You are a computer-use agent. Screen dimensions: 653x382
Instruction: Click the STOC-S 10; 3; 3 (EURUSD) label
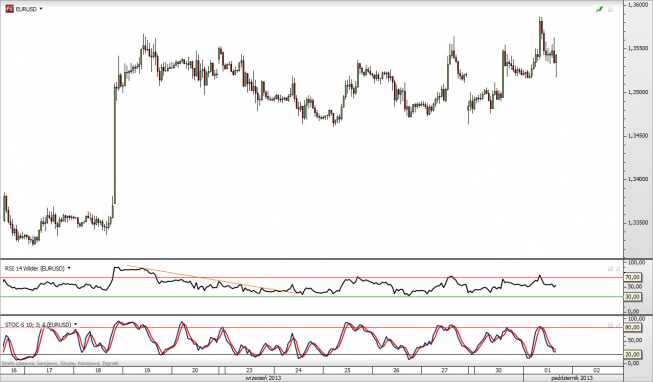[38, 324]
